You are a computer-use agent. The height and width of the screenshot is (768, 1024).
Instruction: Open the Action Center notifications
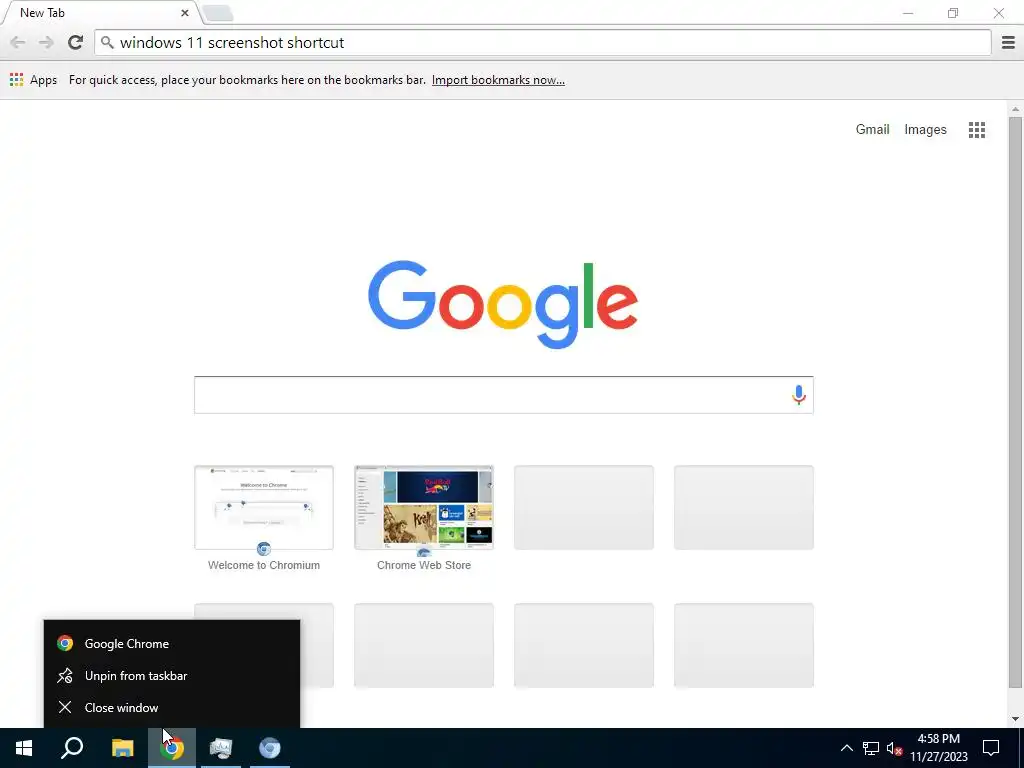pos(991,748)
